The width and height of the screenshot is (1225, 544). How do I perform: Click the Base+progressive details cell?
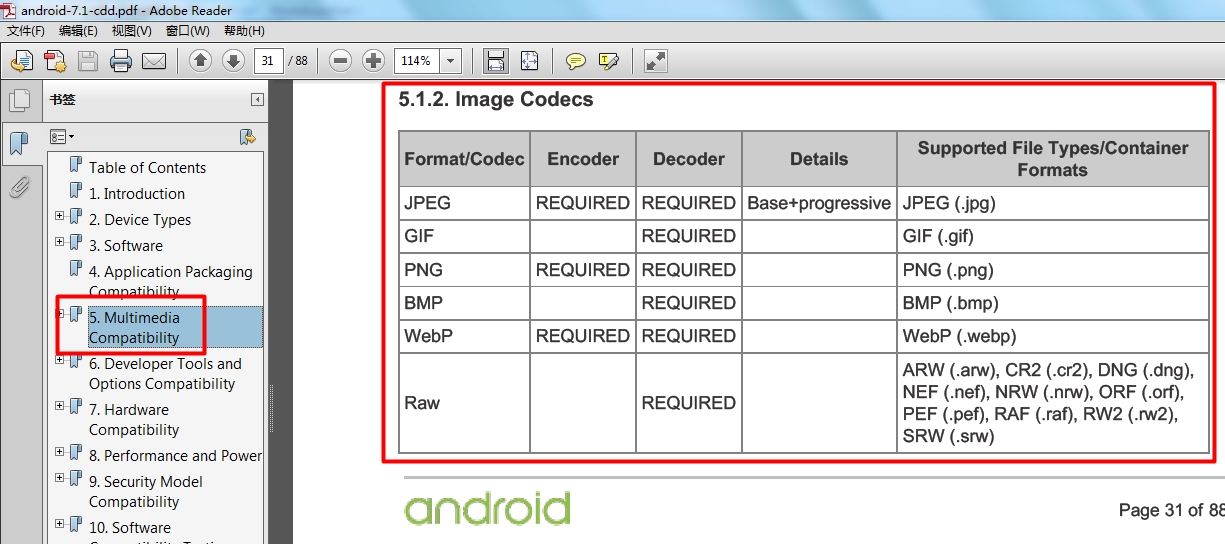click(819, 203)
